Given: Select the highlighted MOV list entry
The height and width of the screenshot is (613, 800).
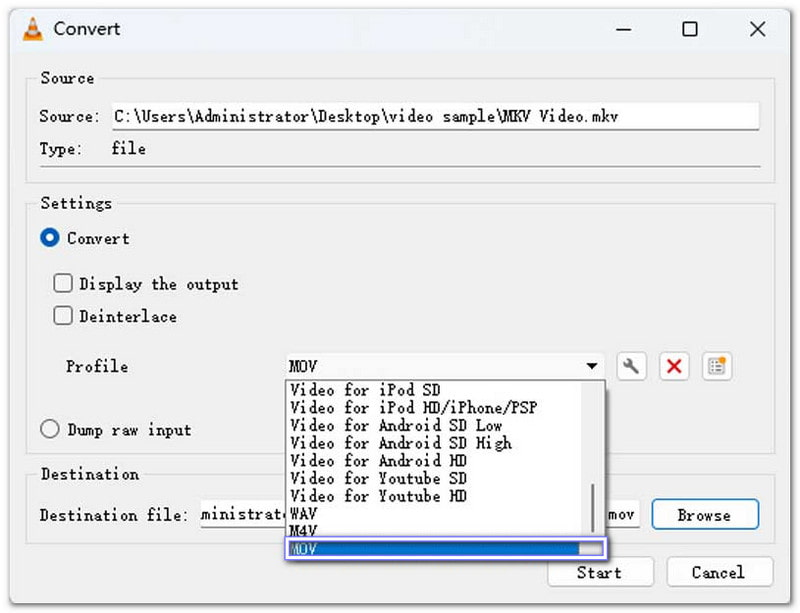Looking at the screenshot, I should [434, 549].
